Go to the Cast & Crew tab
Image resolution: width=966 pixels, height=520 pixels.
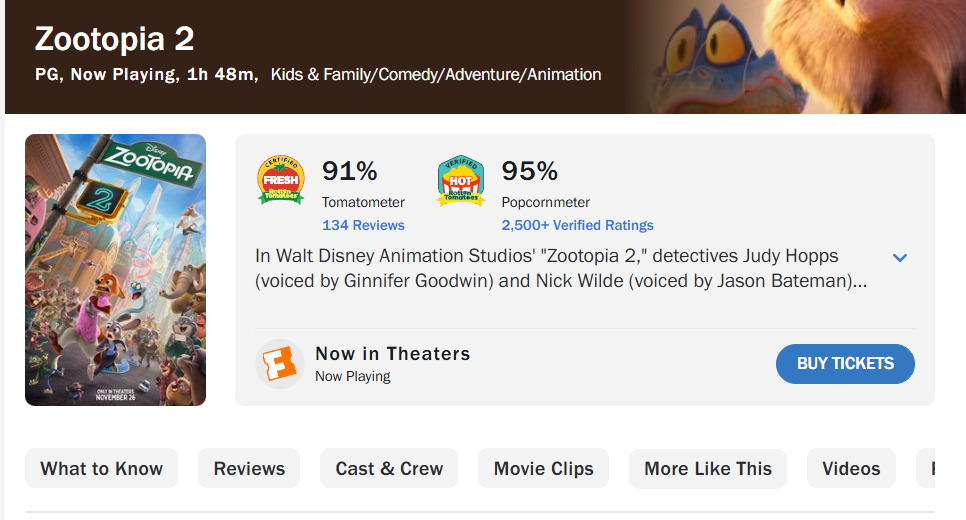tap(389, 469)
